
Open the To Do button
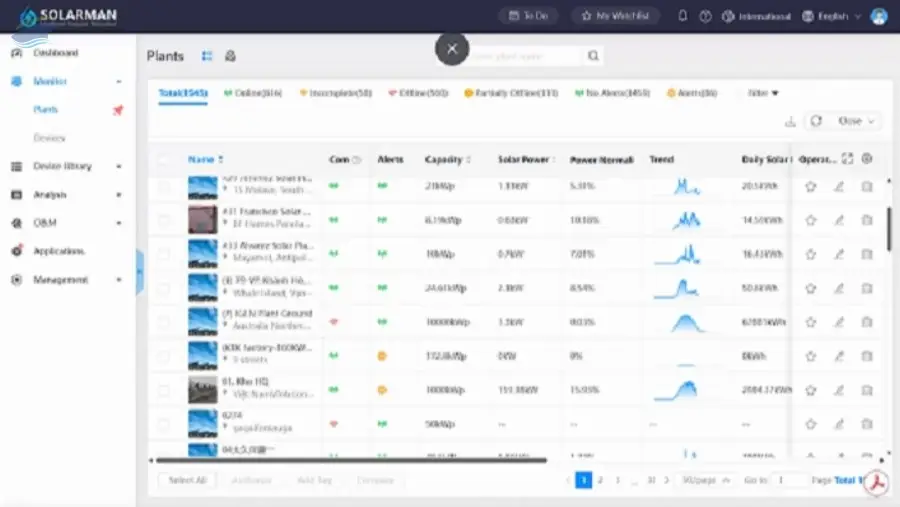(528, 16)
